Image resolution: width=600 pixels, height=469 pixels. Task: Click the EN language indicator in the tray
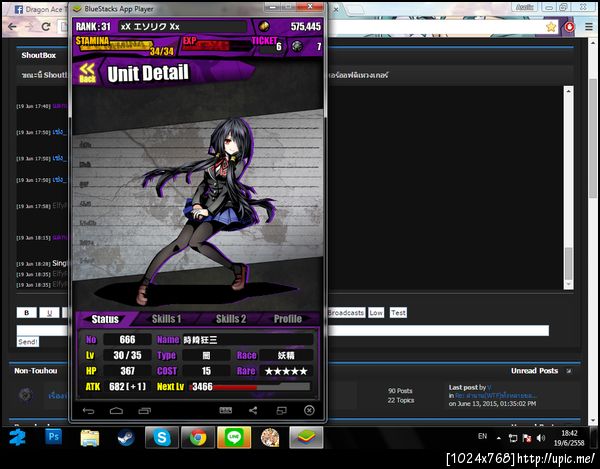pyautogui.click(x=483, y=436)
